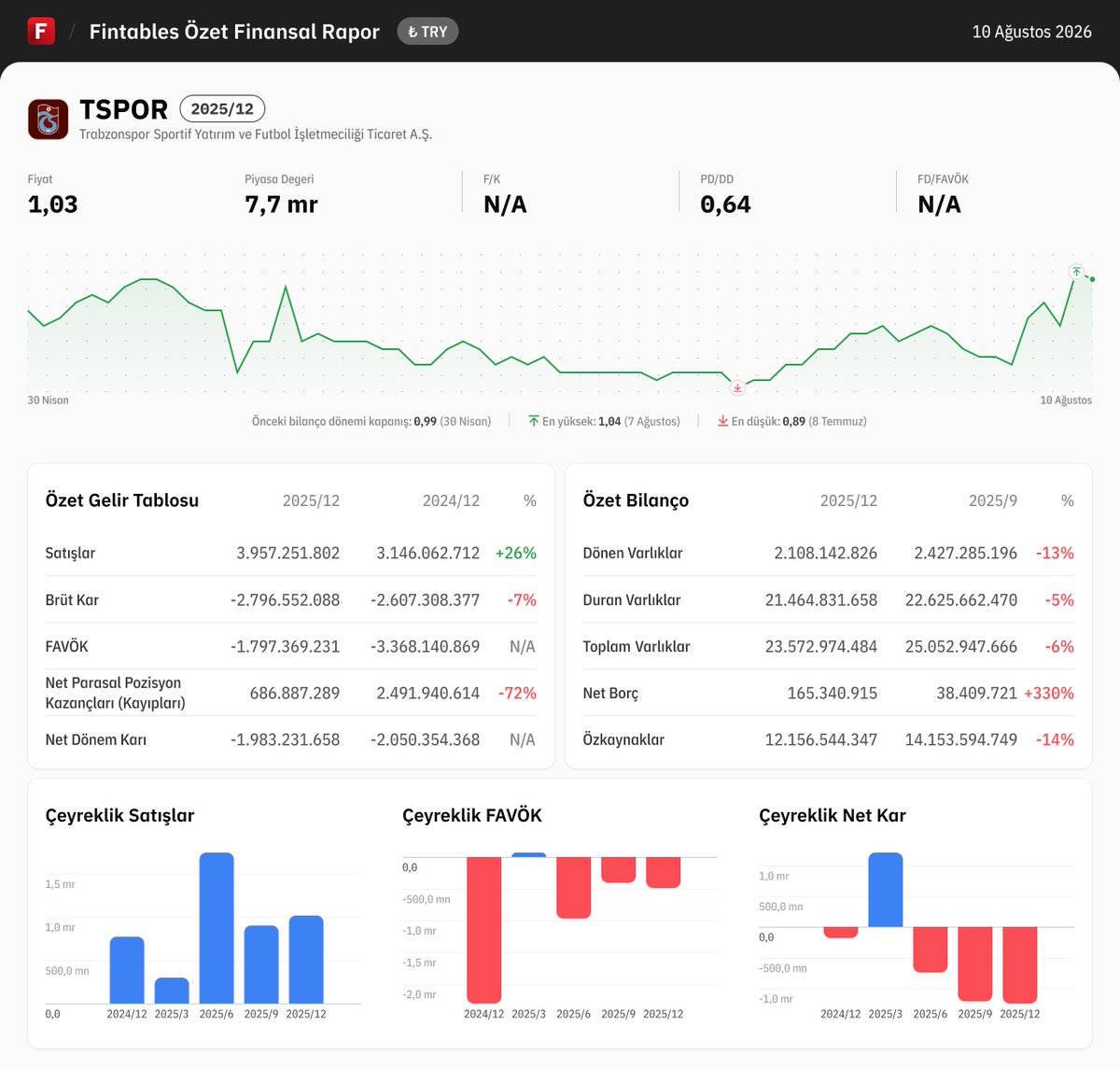This screenshot has width=1120, height=1069.
Task: Click the Özkaynaklar value 12.156.544.347
Action: pos(821,739)
